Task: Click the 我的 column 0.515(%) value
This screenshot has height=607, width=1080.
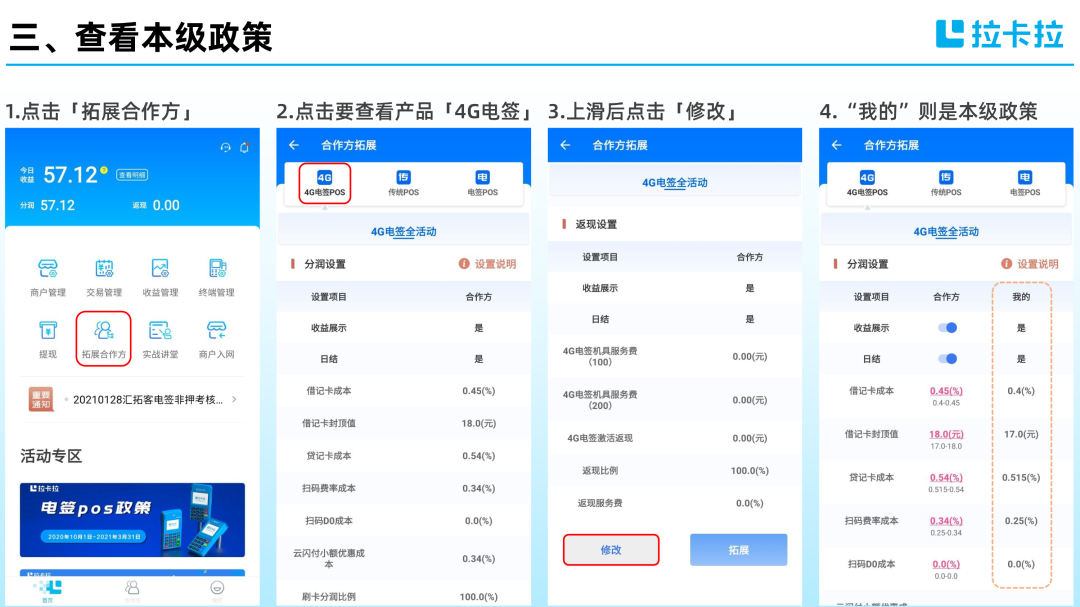Action: click(1021, 477)
